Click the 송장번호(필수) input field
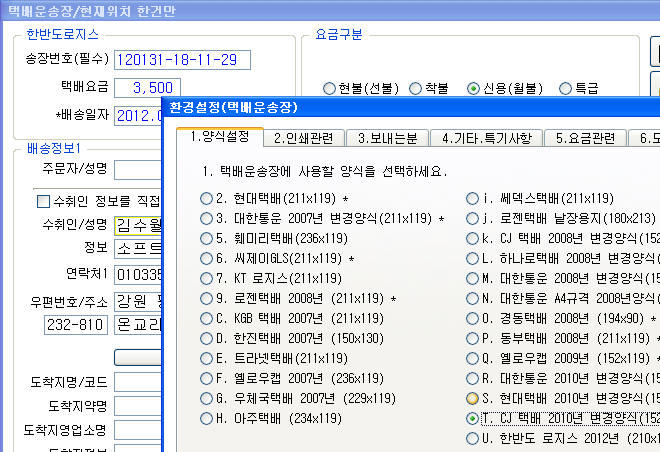The image size is (660, 452). [x=183, y=60]
